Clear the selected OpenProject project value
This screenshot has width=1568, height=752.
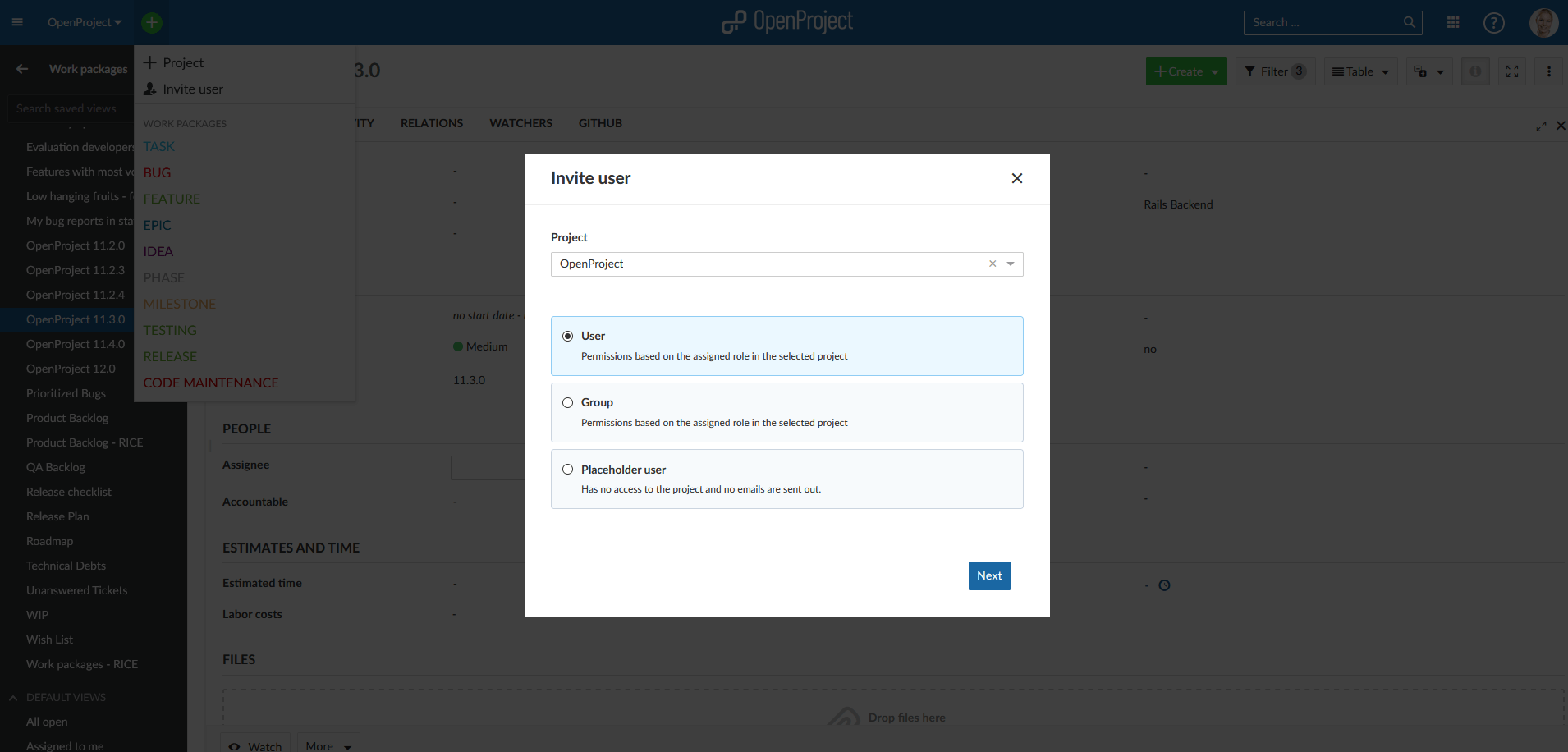point(993,264)
